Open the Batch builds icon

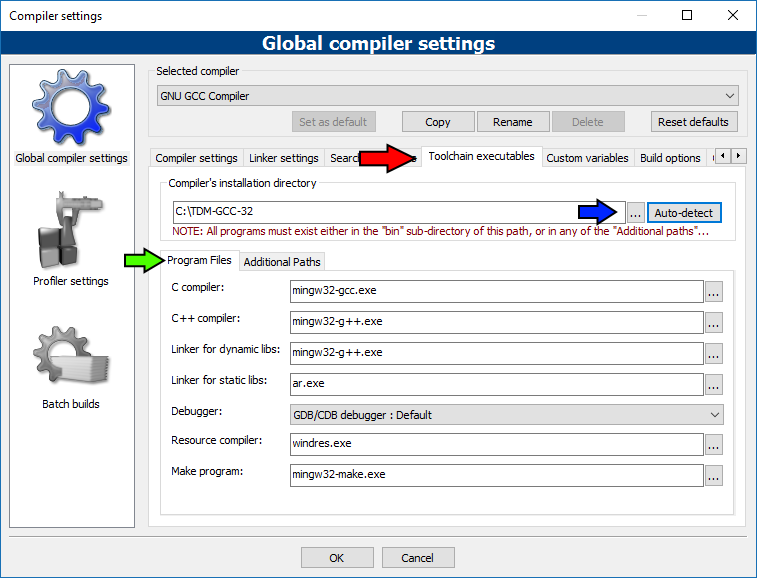pyautogui.click(x=70, y=358)
